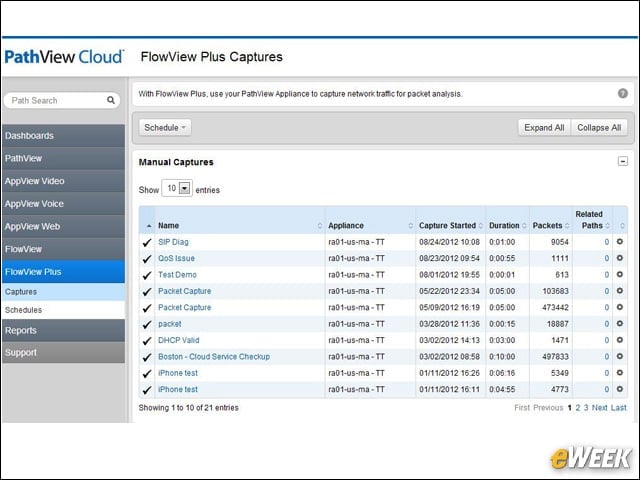
Task: Open gear options for SIP Diag row
Action: coord(620,242)
